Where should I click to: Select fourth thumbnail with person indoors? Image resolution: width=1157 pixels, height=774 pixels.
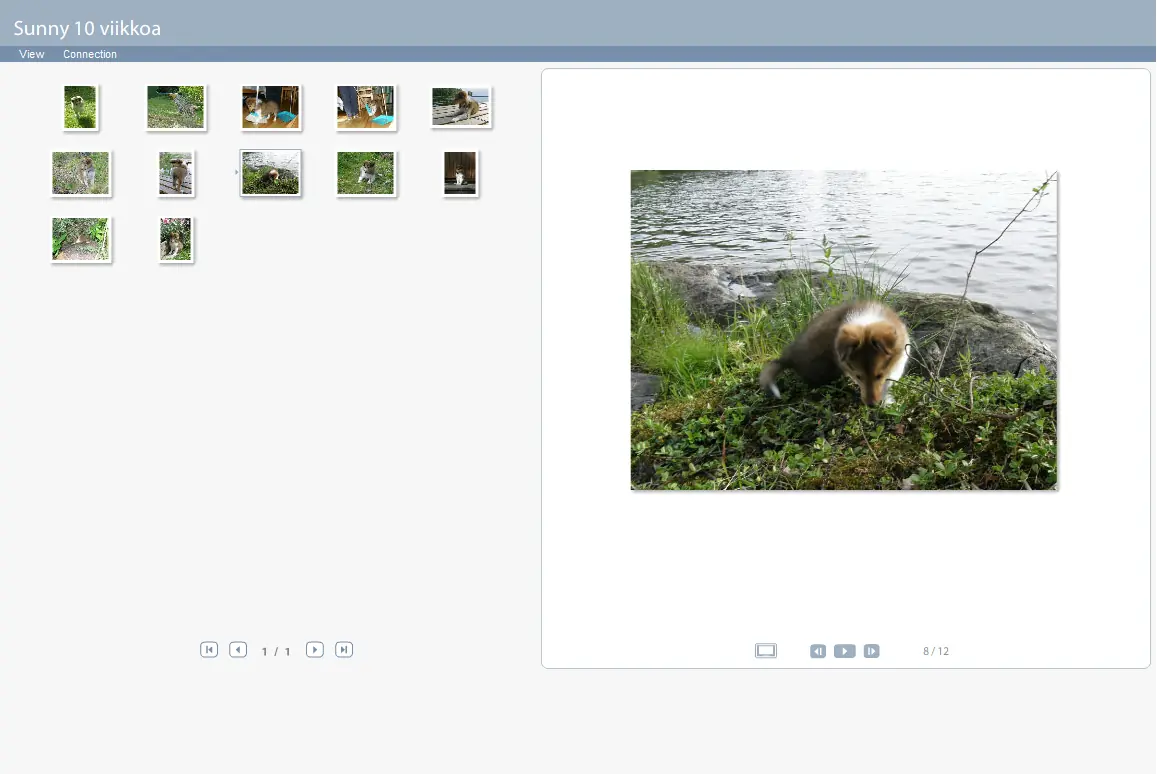(x=365, y=107)
